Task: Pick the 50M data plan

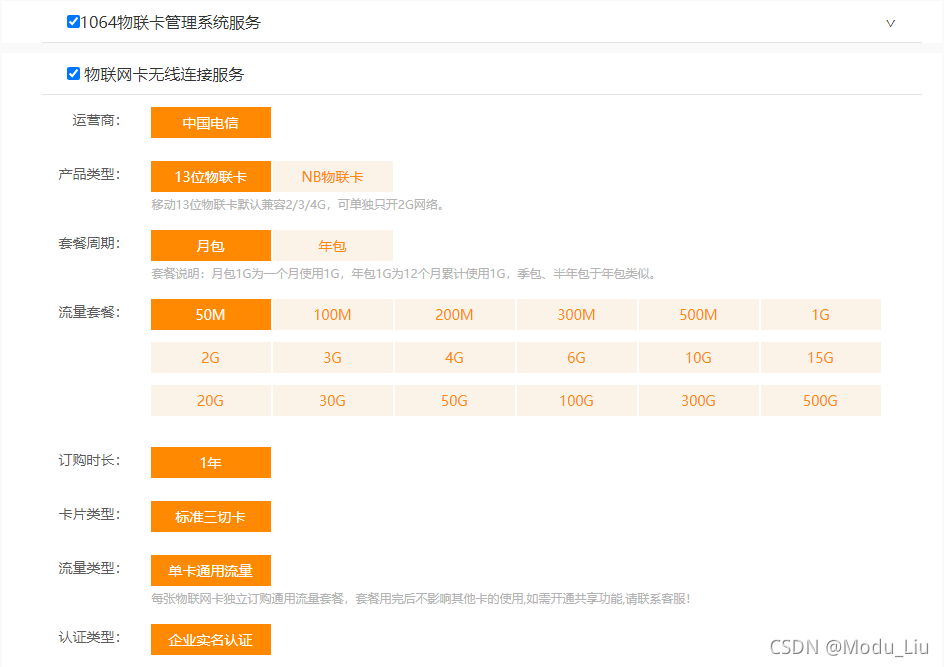Action: pos(211,315)
